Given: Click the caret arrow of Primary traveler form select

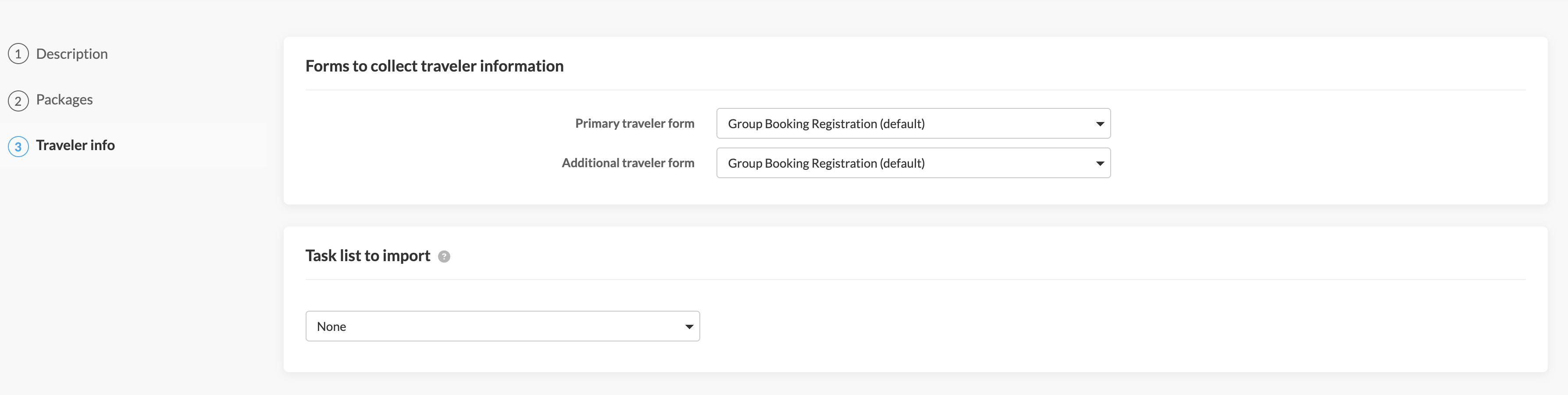Looking at the screenshot, I should pos(1099,124).
